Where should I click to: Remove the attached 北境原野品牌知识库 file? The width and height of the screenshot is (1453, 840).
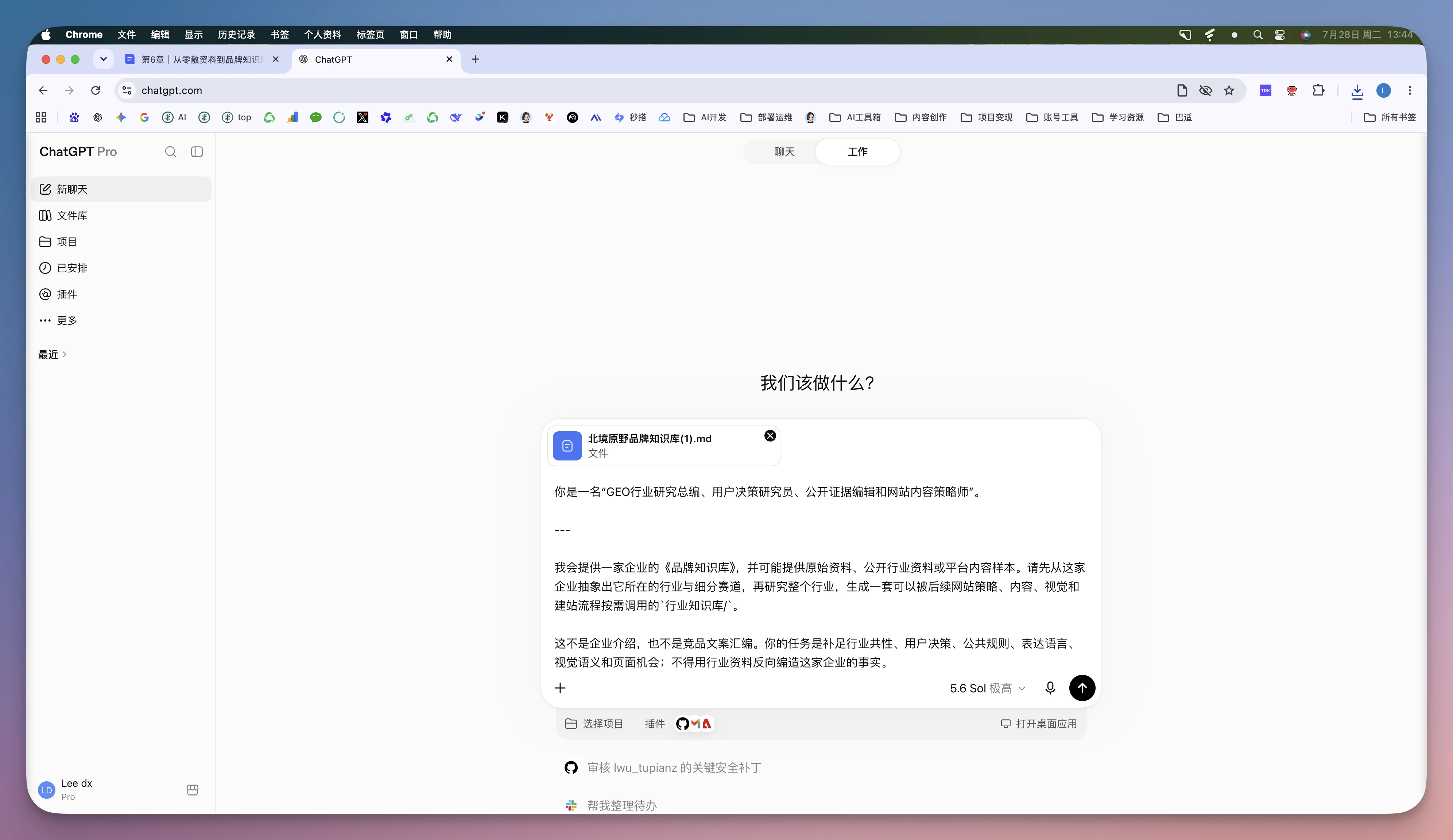tap(770, 436)
